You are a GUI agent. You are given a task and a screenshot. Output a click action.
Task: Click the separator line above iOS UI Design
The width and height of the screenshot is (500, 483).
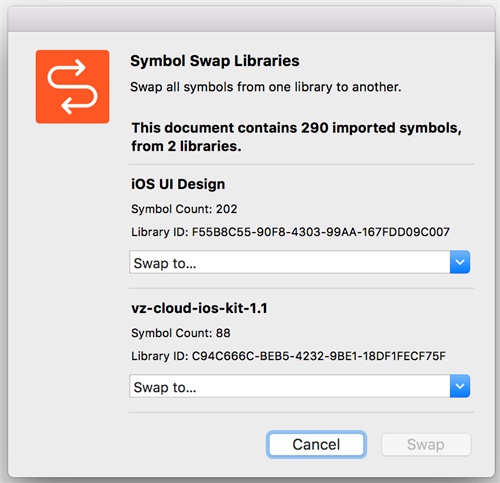301,164
